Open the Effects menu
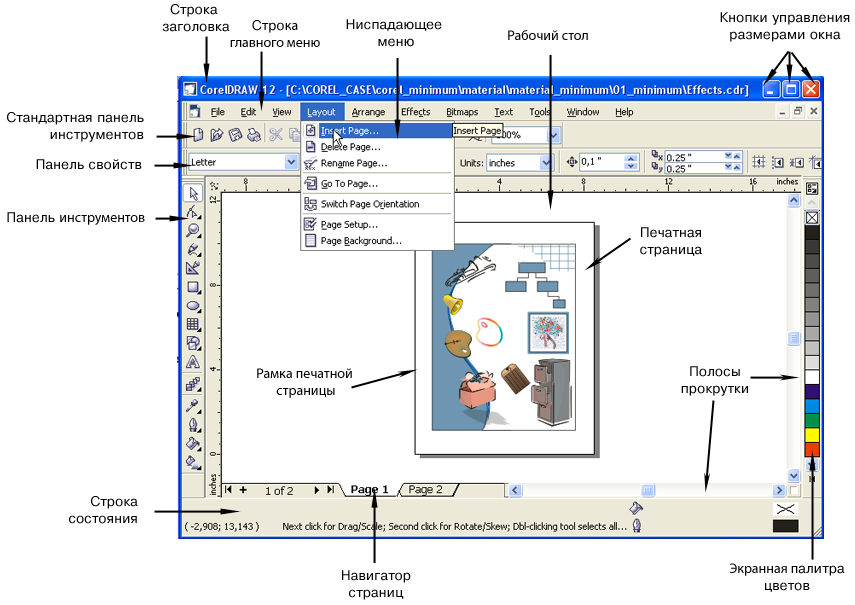 coord(416,112)
